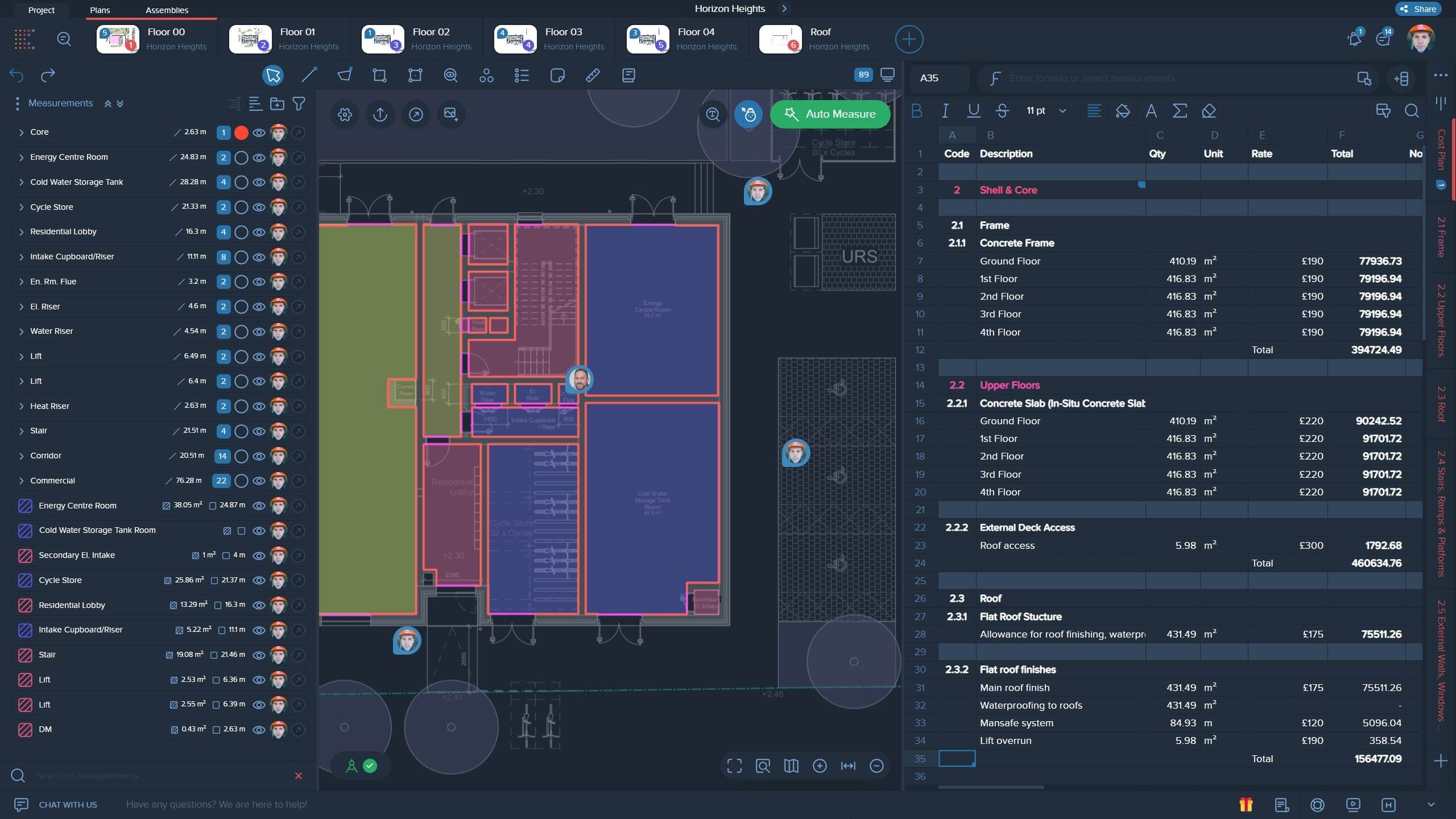The width and height of the screenshot is (1456, 819).
Task: Hide the Cycle Store measurement
Action: 259,207
